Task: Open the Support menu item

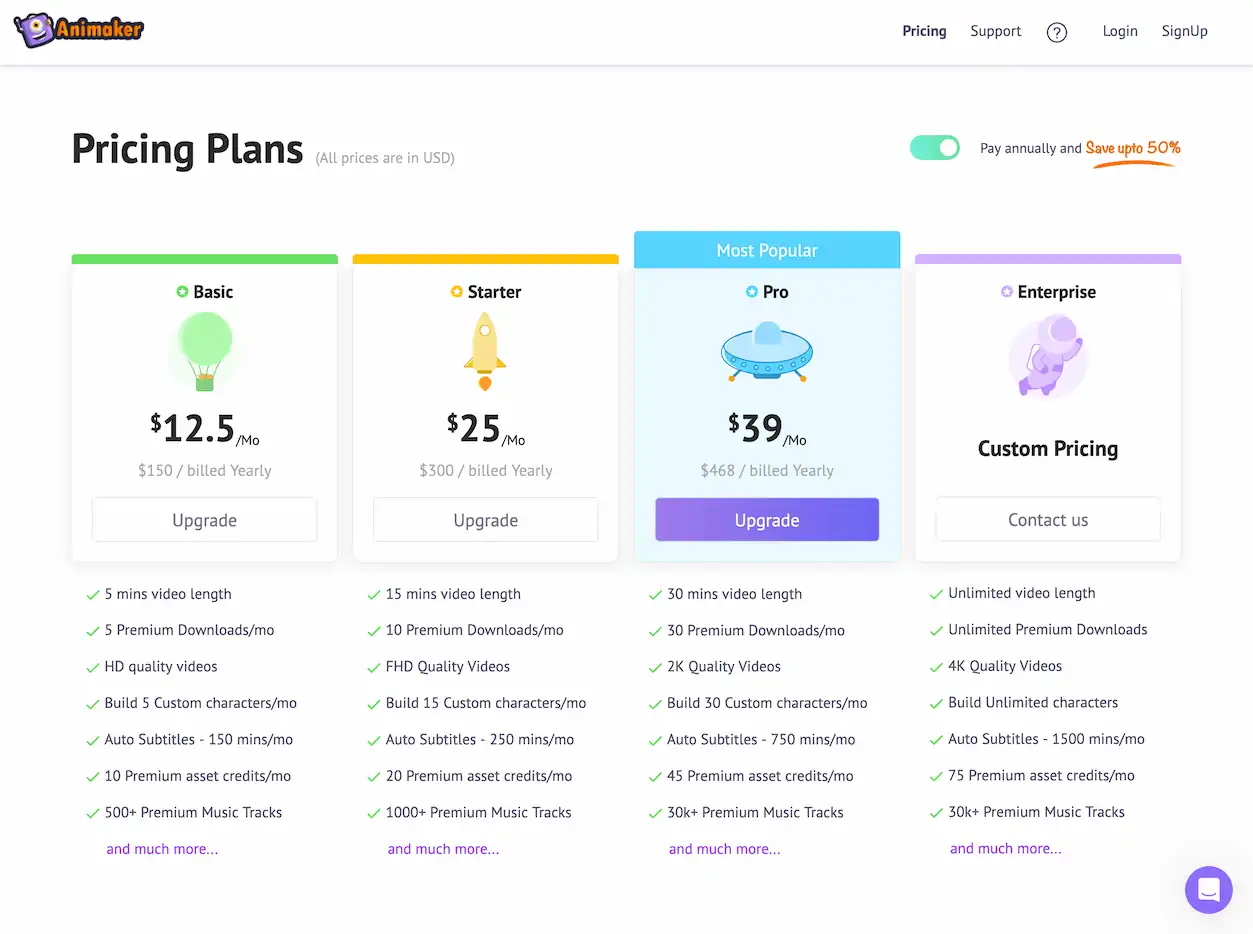Action: tap(995, 31)
